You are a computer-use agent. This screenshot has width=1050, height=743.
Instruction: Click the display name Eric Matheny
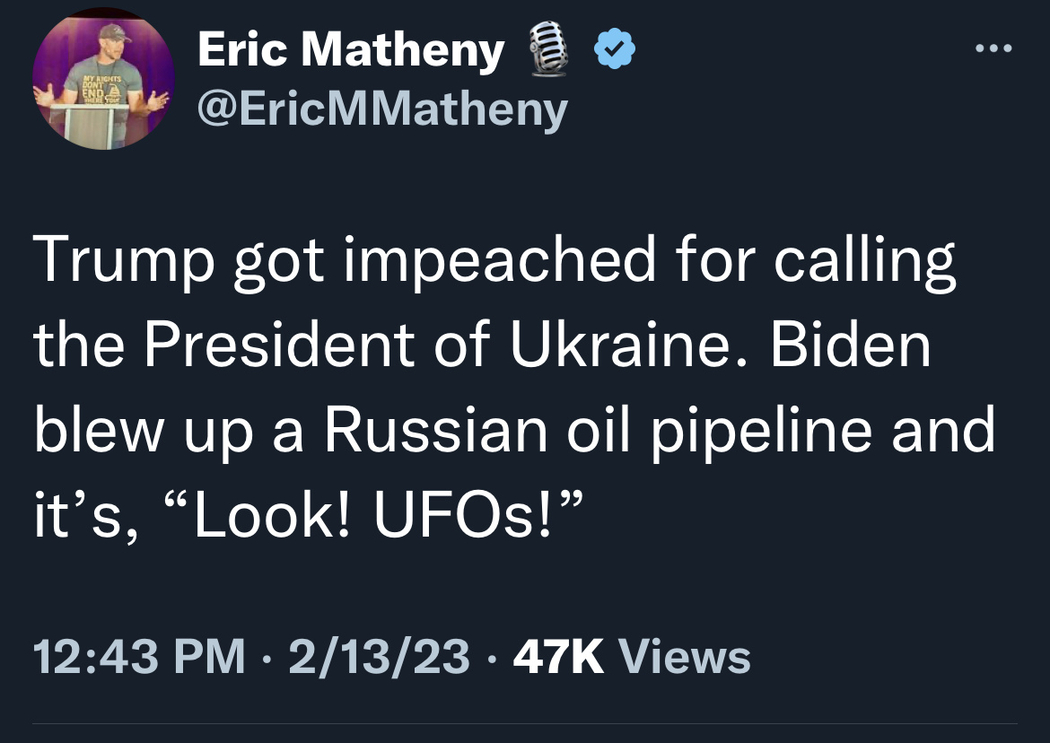tap(350, 50)
